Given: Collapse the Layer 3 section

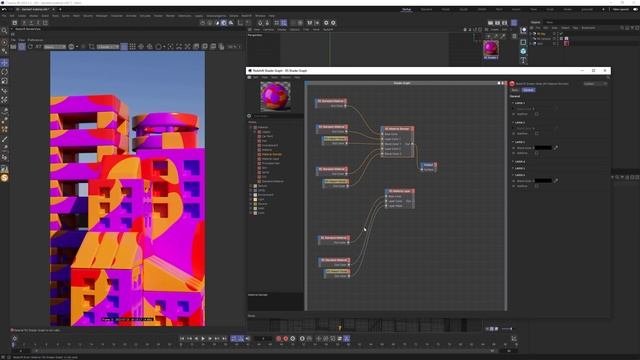Looking at the screenshot, I should click(x=513, y=142).
